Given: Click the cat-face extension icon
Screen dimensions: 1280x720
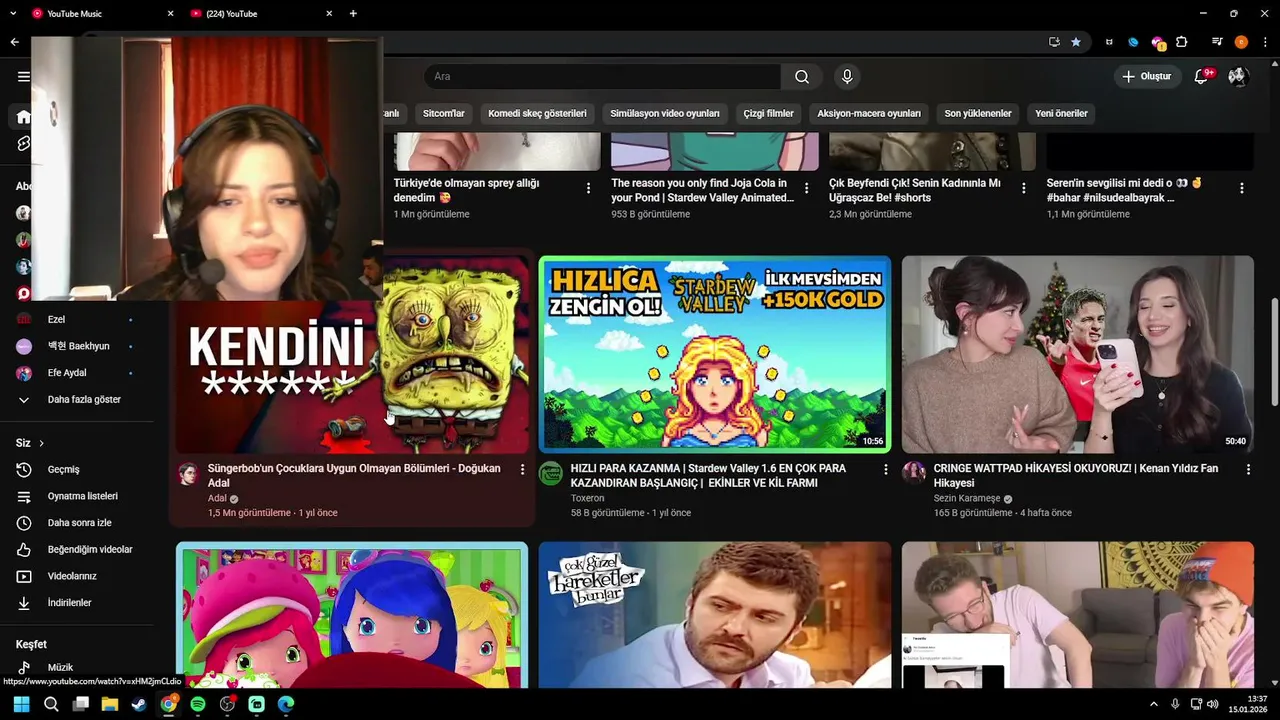Looking at the screenshot, I should 1109,42.
